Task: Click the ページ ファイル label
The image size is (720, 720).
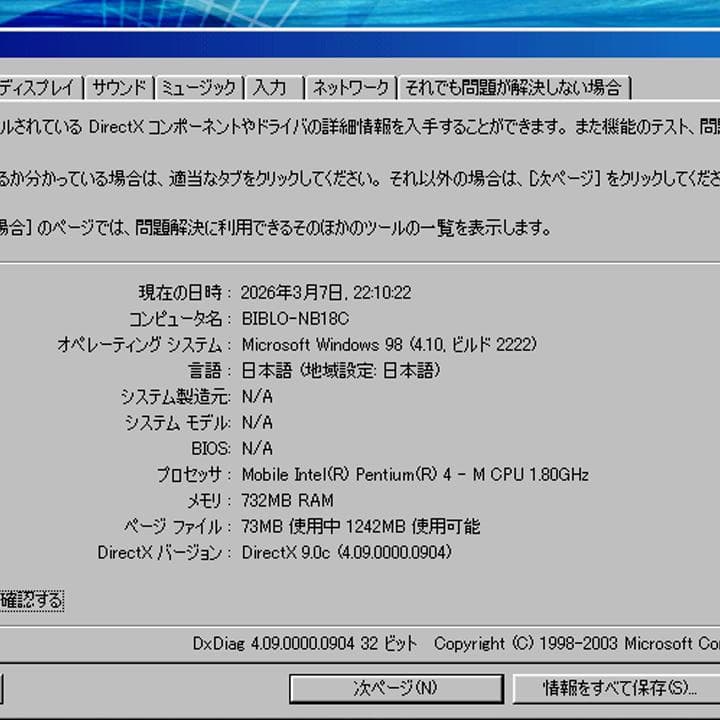Action: [x=178, y=527]
